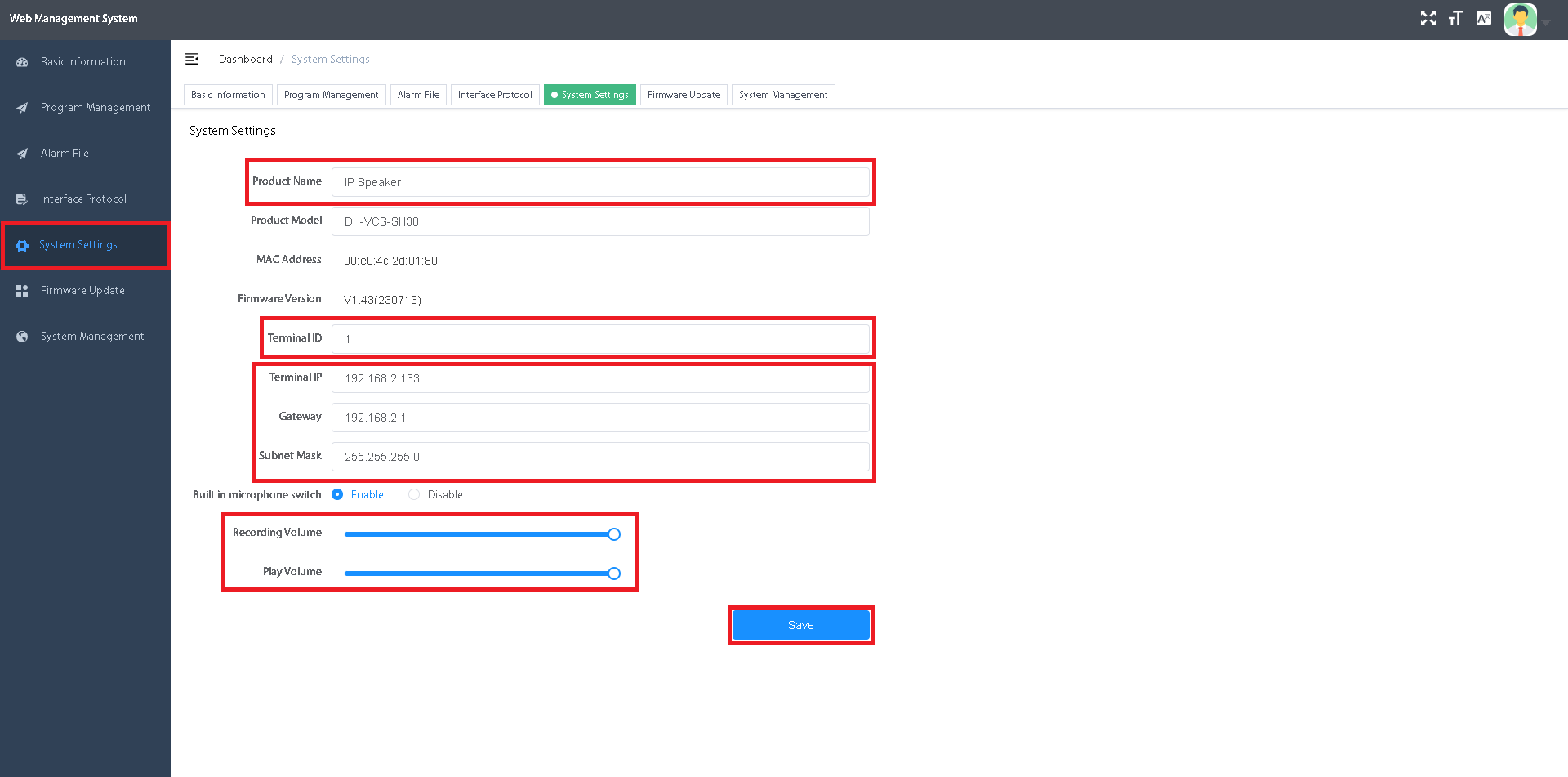Screen dimensions: 1568x777
Task: Click the Interface Protocol document icon in sidebar
Action: (x=22, y=199)
